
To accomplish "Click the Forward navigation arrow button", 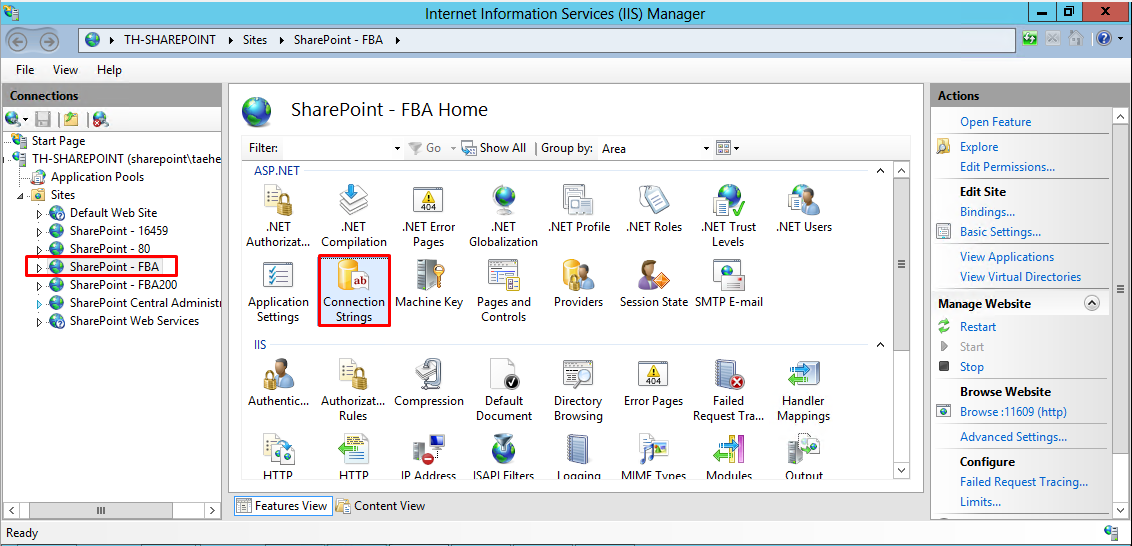I will (x=48, y=40).
